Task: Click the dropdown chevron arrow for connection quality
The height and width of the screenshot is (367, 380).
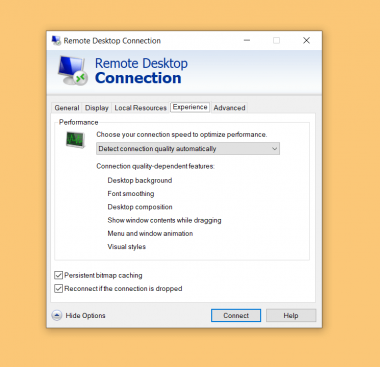Action: 274,149
